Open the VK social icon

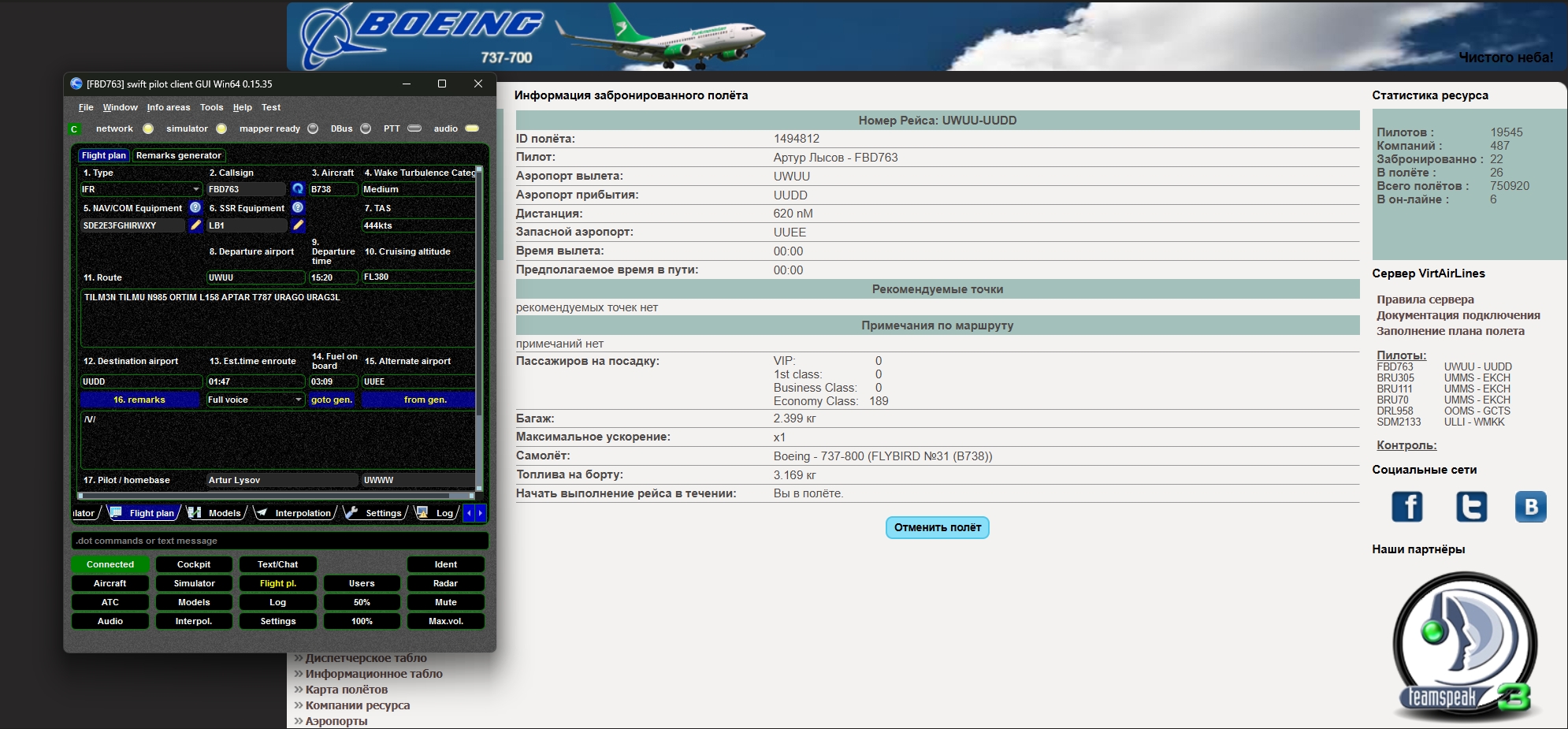(1531, 506)
